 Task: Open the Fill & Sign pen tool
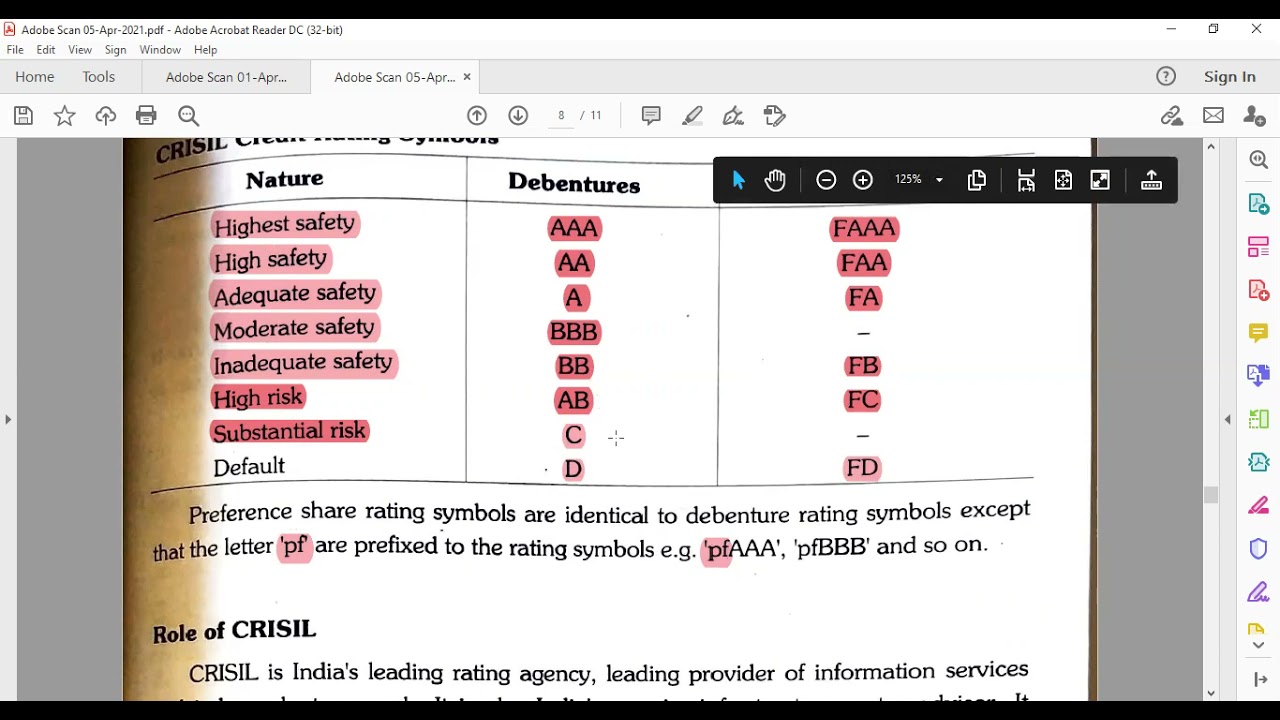pyautogui.click(x=1258, y=506)
